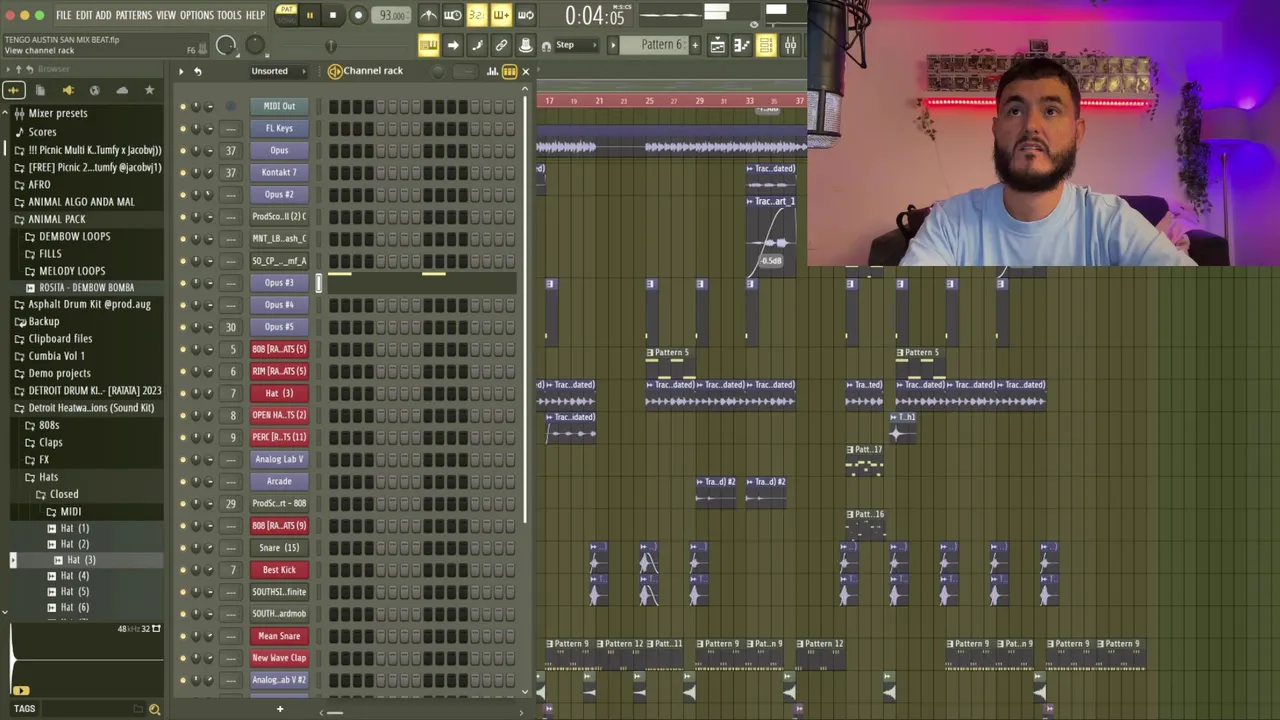Switch PAT/SONG playback mode
Viewport: 1280px width, 720px height.
tap(286, 14)
